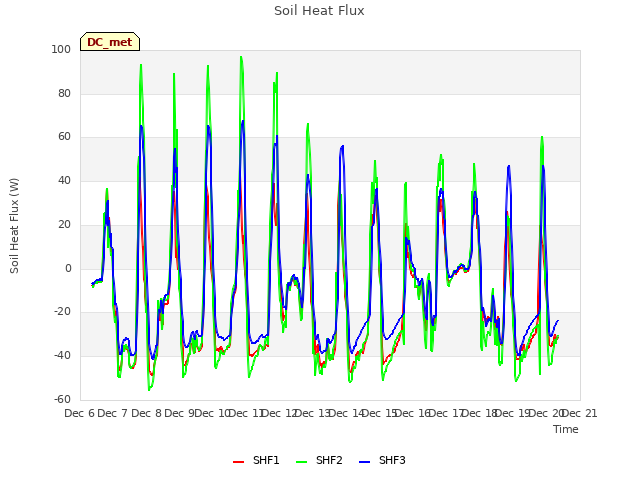Toggle SHF1 series in legend
Screen dimensions: 640x480
(256, 460)
